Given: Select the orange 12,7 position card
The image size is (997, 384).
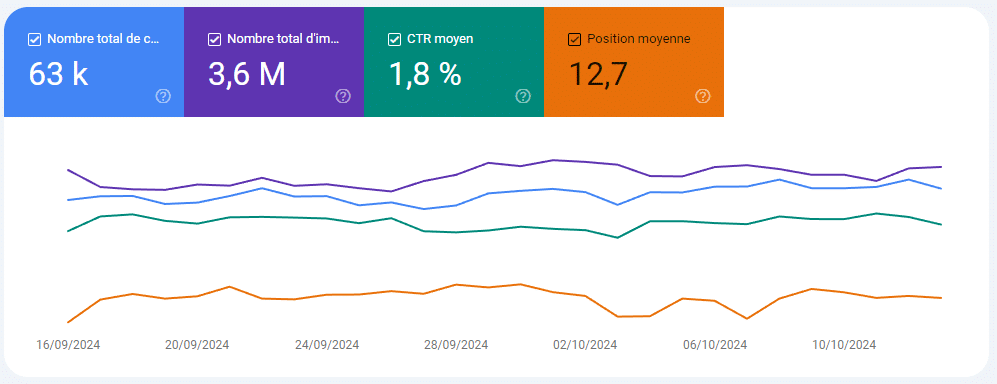Looking at the screenshot, I should [x=634, y=62].
